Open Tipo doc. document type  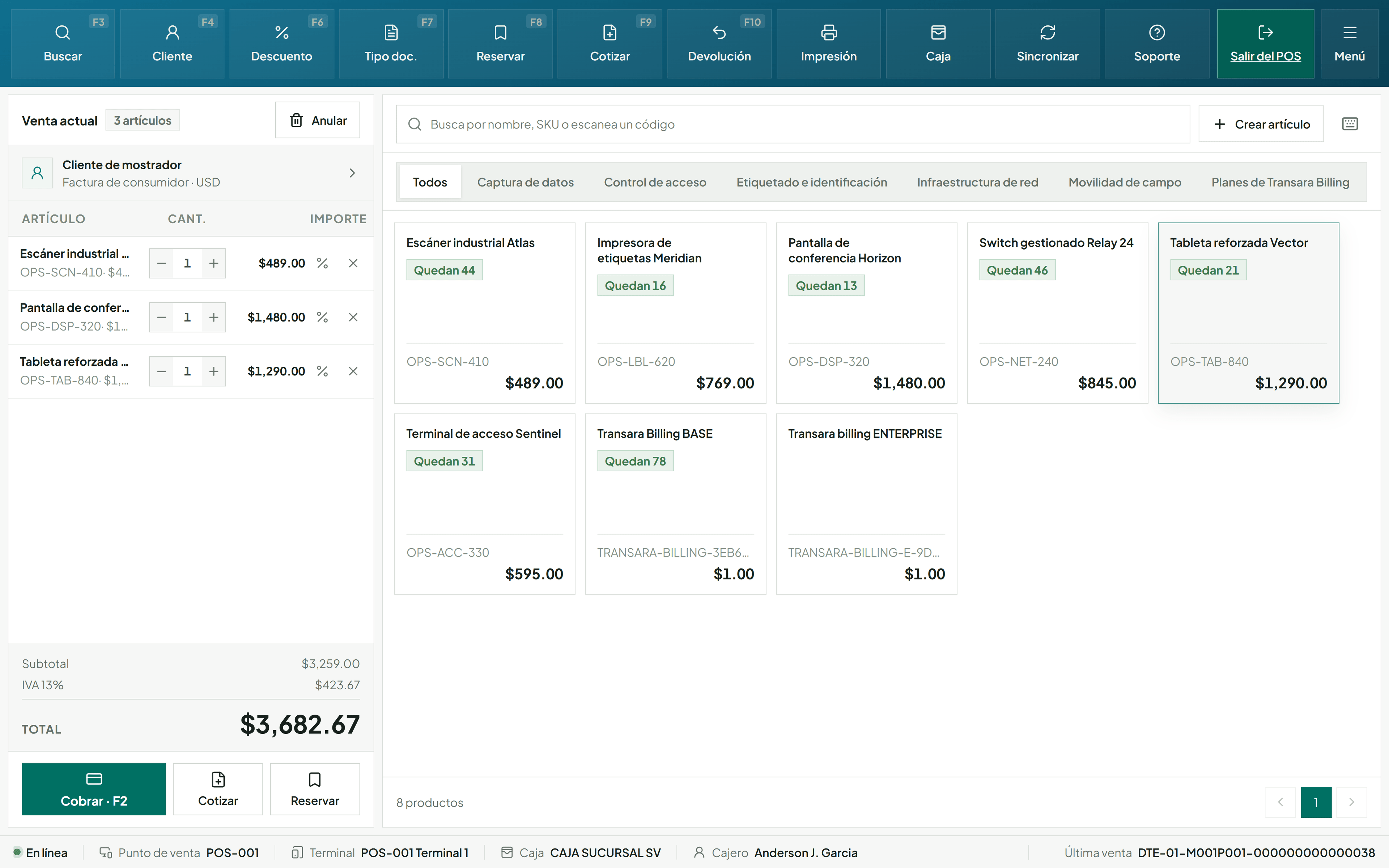point(391,44)
